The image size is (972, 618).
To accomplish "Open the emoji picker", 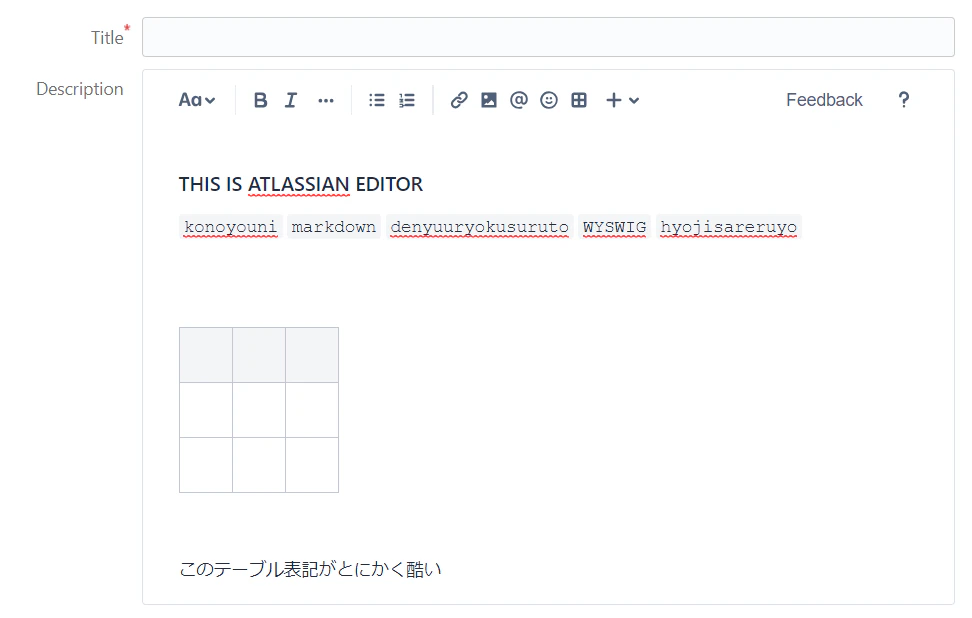I will tap(549, 100).
